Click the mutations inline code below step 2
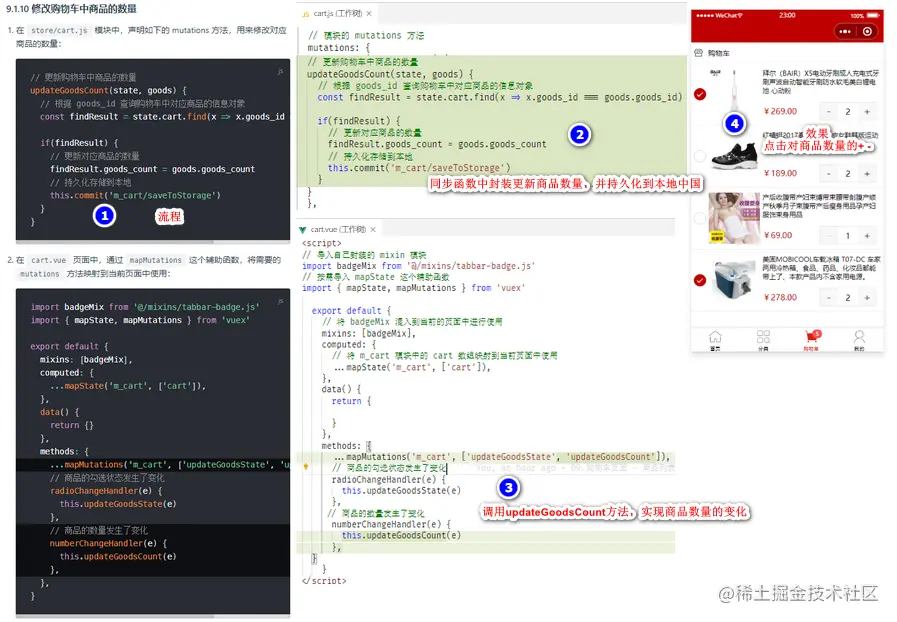The height and width of the screenshot is (622, 897). 39,274
